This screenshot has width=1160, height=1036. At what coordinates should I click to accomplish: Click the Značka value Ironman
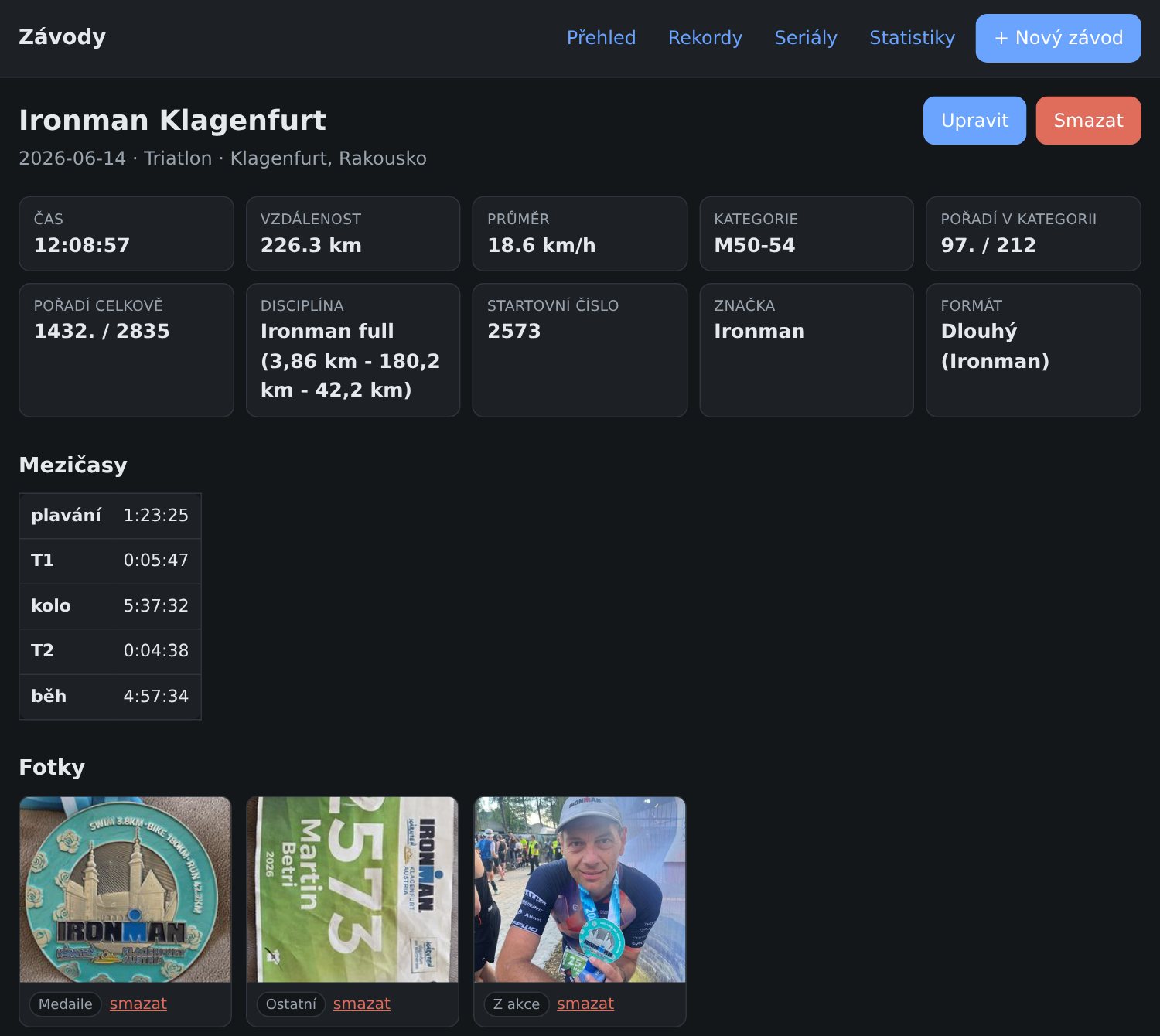click(x=759, y=331)
